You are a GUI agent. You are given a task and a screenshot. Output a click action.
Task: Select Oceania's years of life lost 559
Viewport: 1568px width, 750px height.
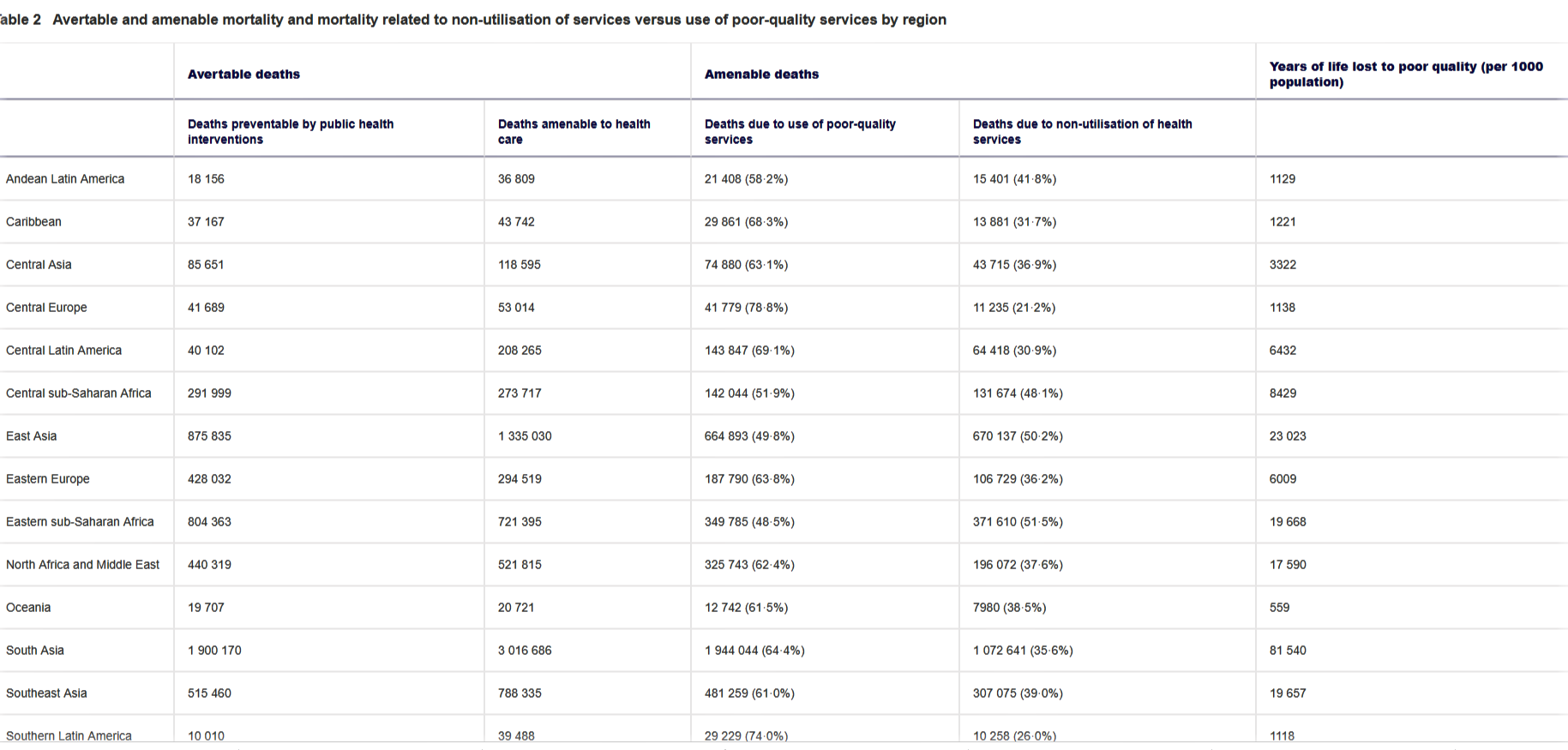click(1279, 608)
